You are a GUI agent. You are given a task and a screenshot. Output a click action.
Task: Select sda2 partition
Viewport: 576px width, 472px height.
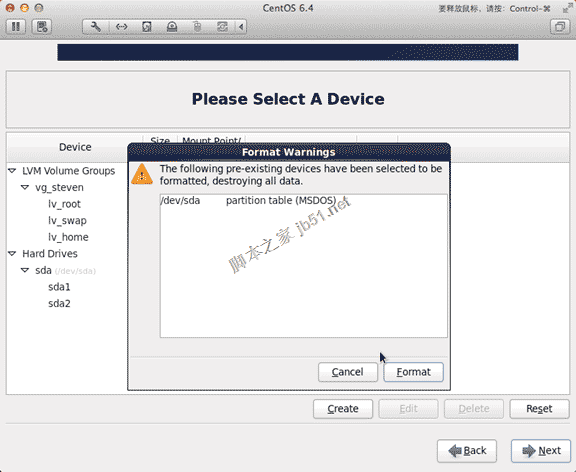point(59,303)
